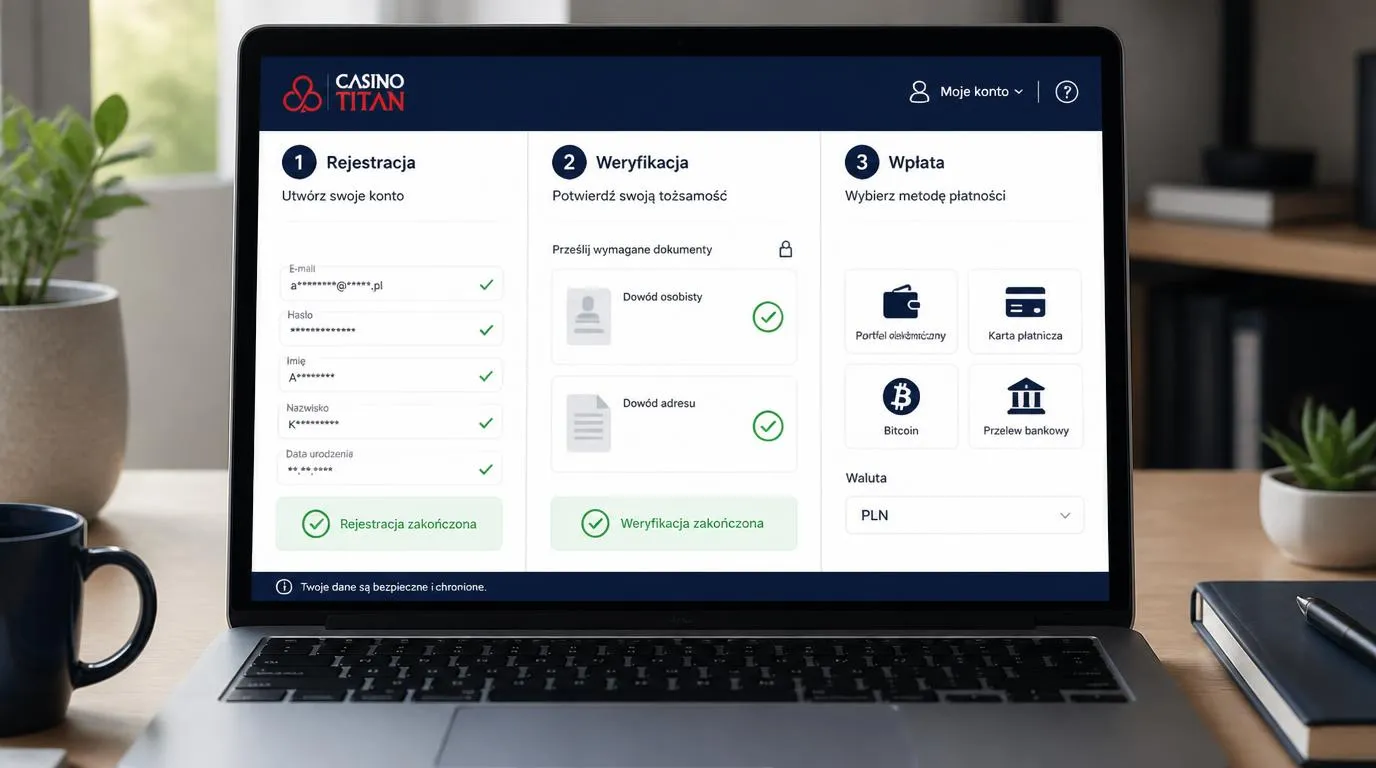This screenshot has height=768, width=1376.
Task: Click the green checkmark in the Data urodzenia field
Action: [x=486, y=469]
